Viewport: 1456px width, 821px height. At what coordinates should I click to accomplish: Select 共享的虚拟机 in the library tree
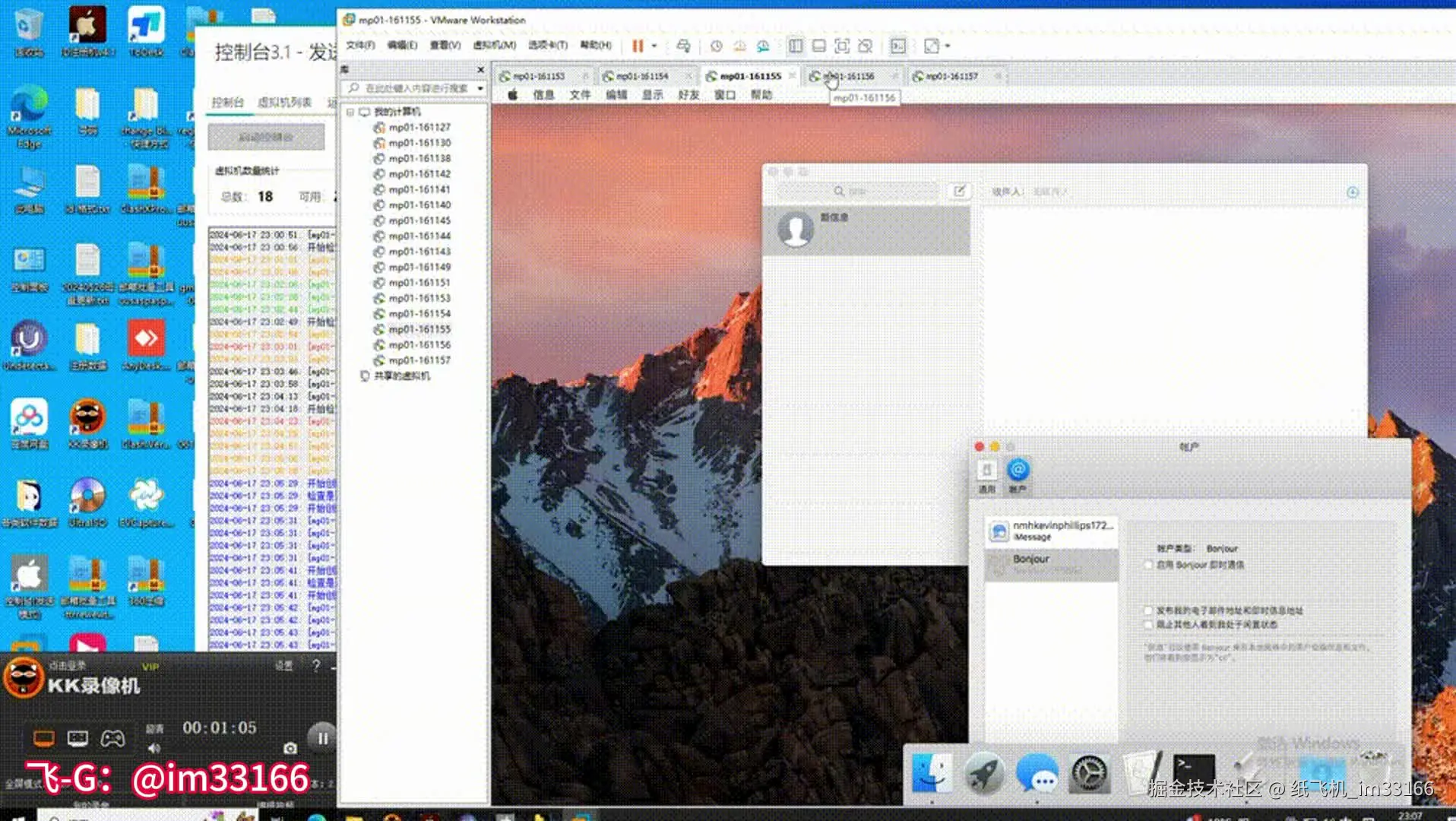point(395,376)
